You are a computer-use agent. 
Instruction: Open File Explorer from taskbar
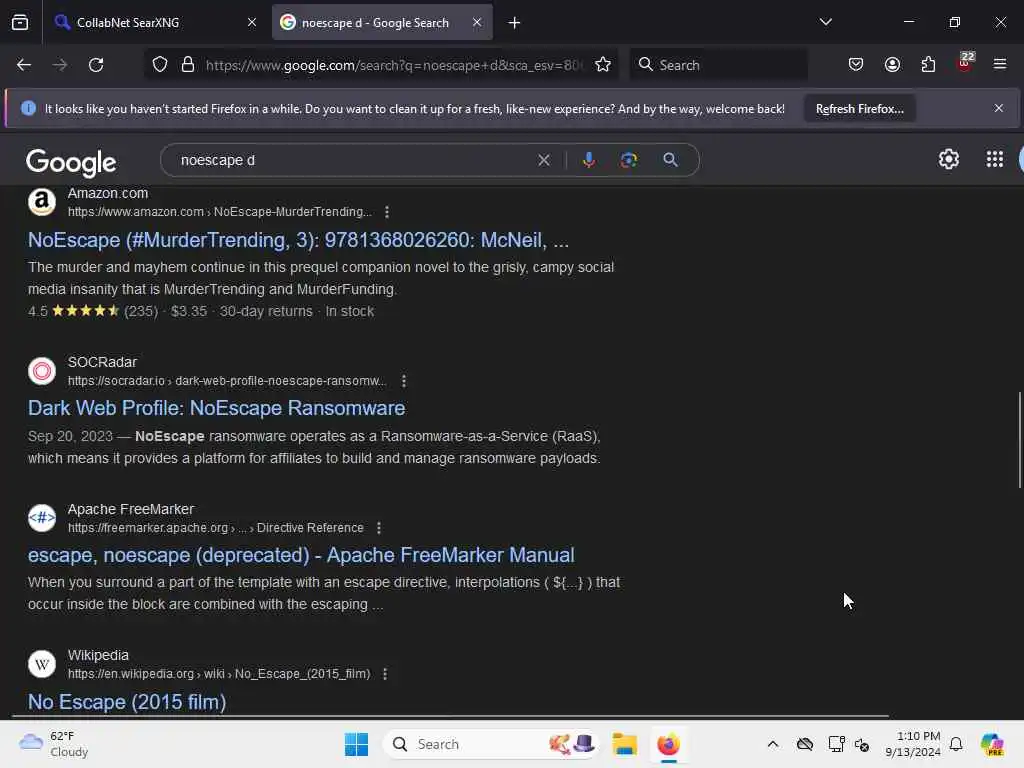[624, 744]
